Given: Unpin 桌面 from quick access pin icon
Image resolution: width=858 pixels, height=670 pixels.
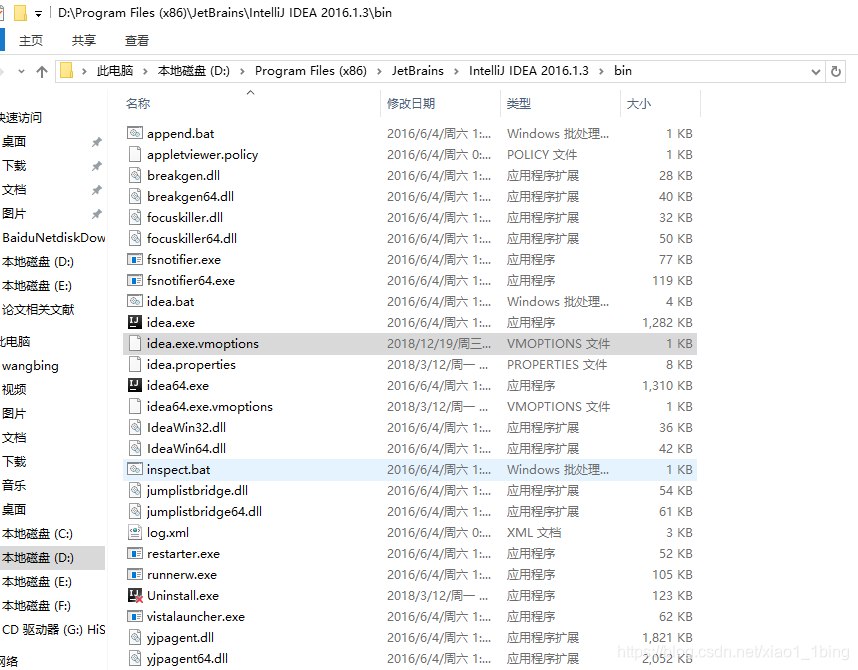Looking at the screenshot, I should pyautogui.click(x=96, y=142).
